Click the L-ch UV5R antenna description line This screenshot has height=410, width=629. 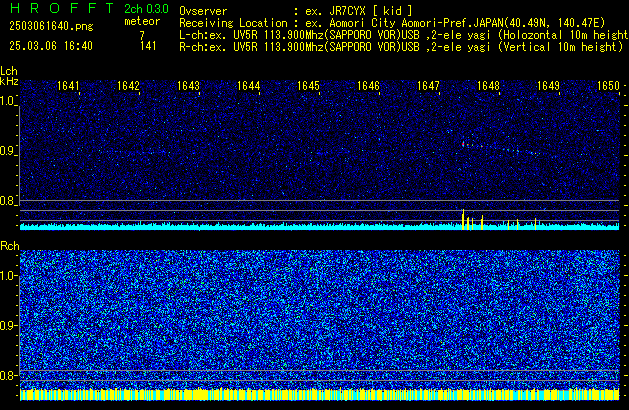(x=404, y=35)
